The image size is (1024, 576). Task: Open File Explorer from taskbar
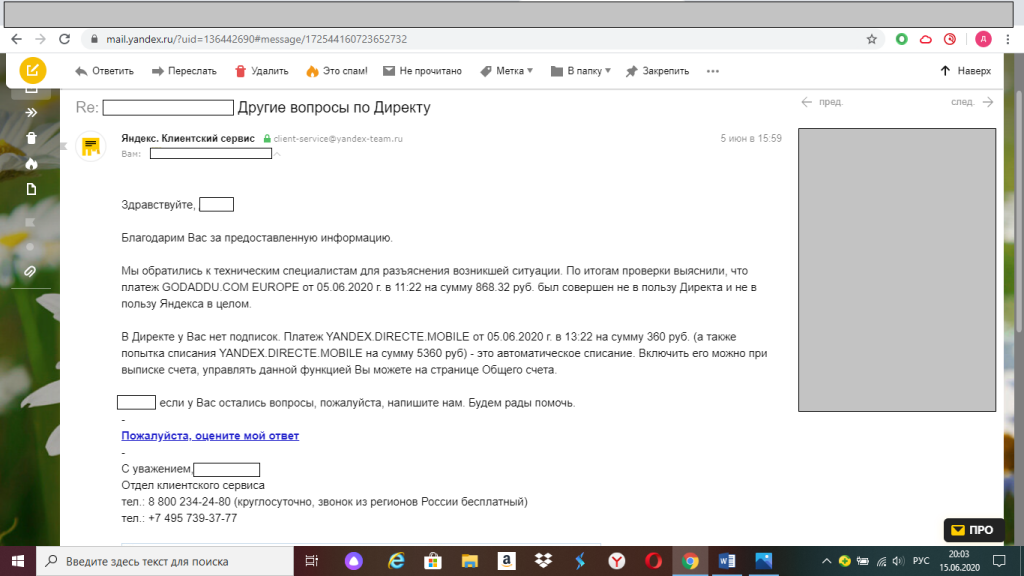pos(470,561)
